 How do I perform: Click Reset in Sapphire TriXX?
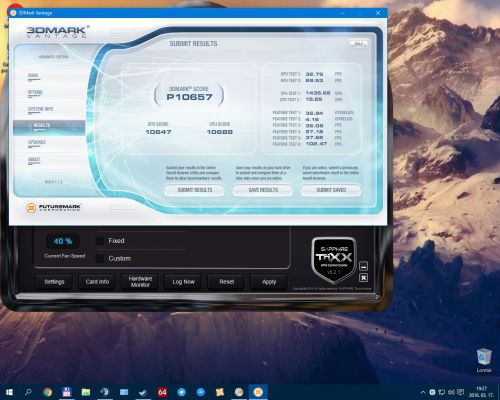click(226, 282)
